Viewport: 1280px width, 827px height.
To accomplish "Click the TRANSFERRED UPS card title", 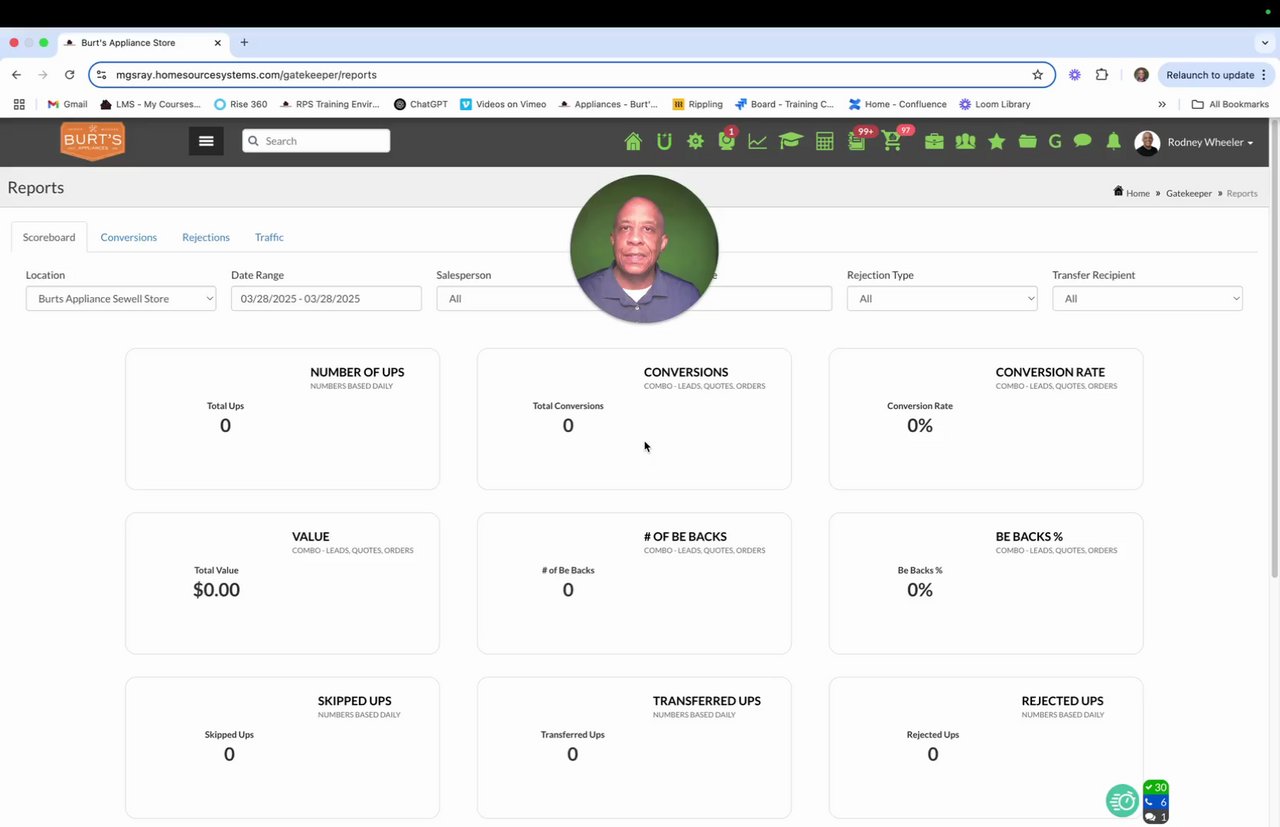I will point(707,701).
